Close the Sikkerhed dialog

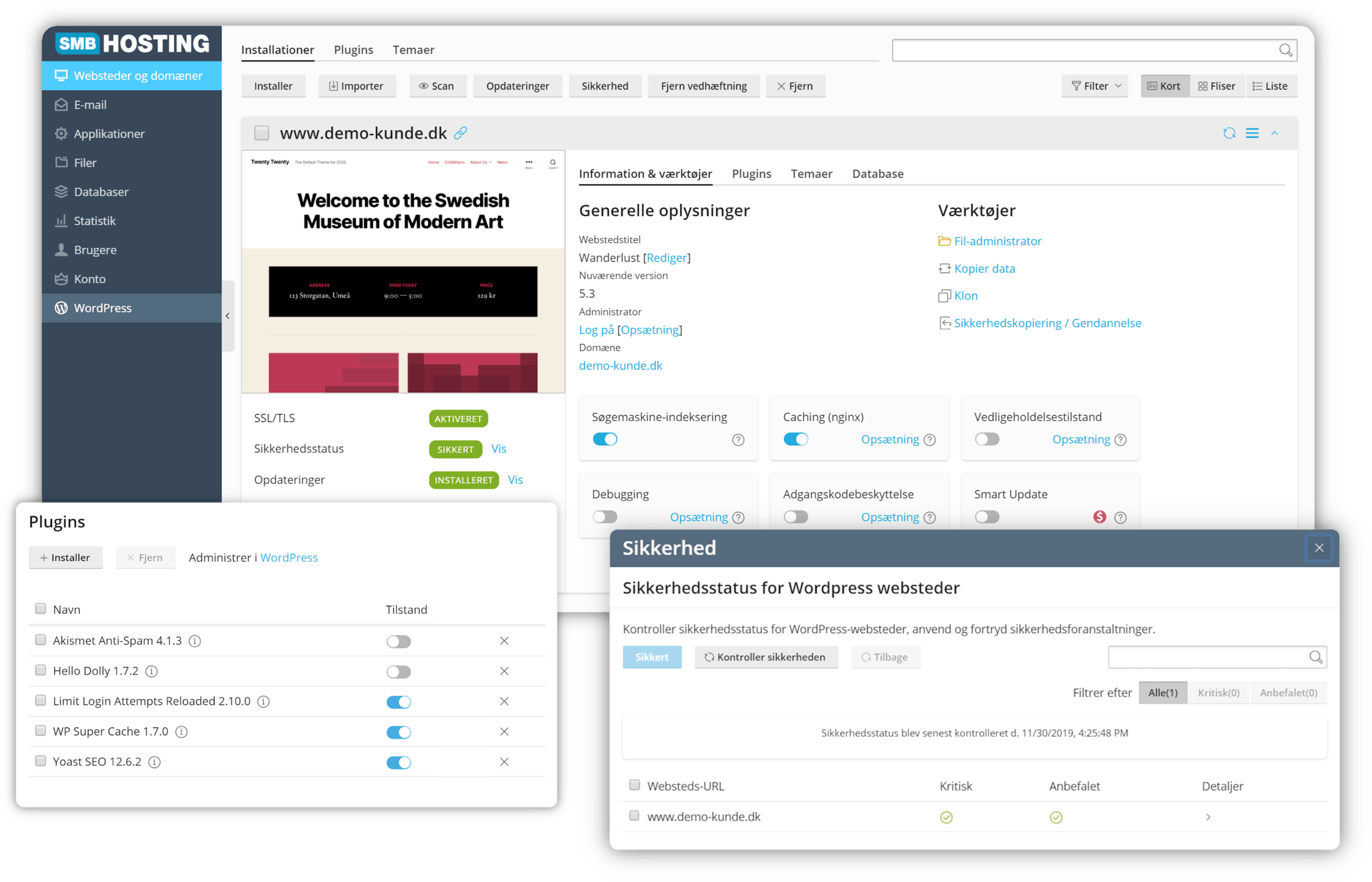(x=1319, y=548)
